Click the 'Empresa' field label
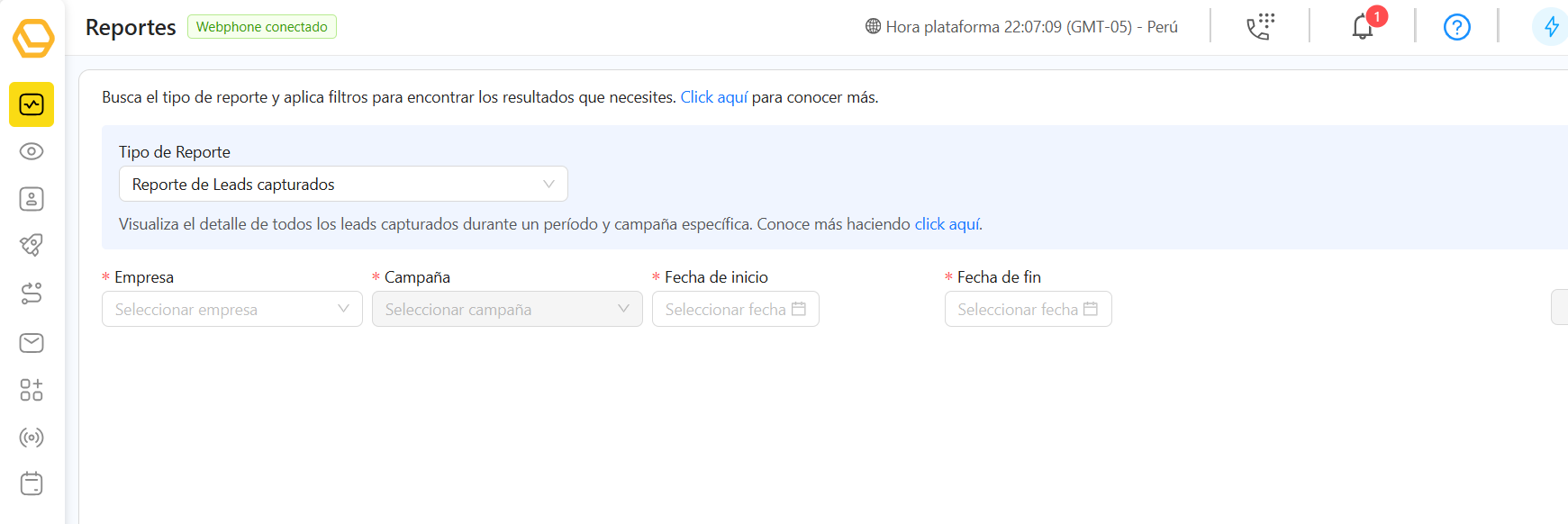 144,277
